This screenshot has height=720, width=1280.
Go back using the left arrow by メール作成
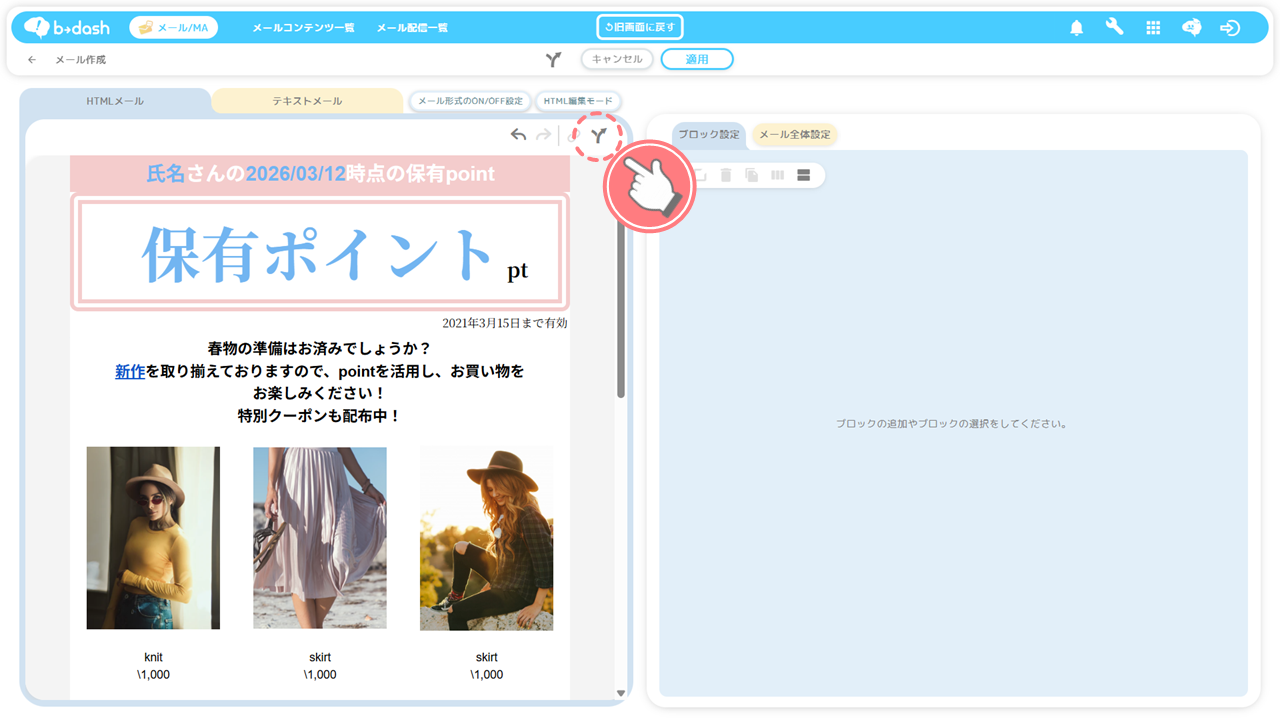click(x=32, y=60)
